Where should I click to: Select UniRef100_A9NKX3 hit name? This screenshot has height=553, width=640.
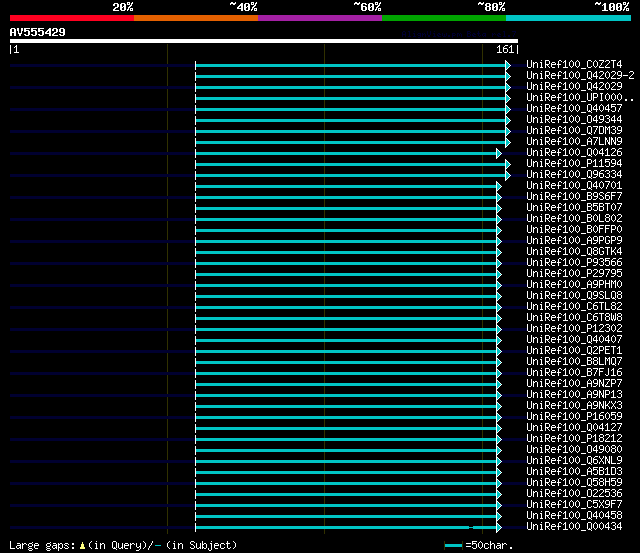(574, 406)
